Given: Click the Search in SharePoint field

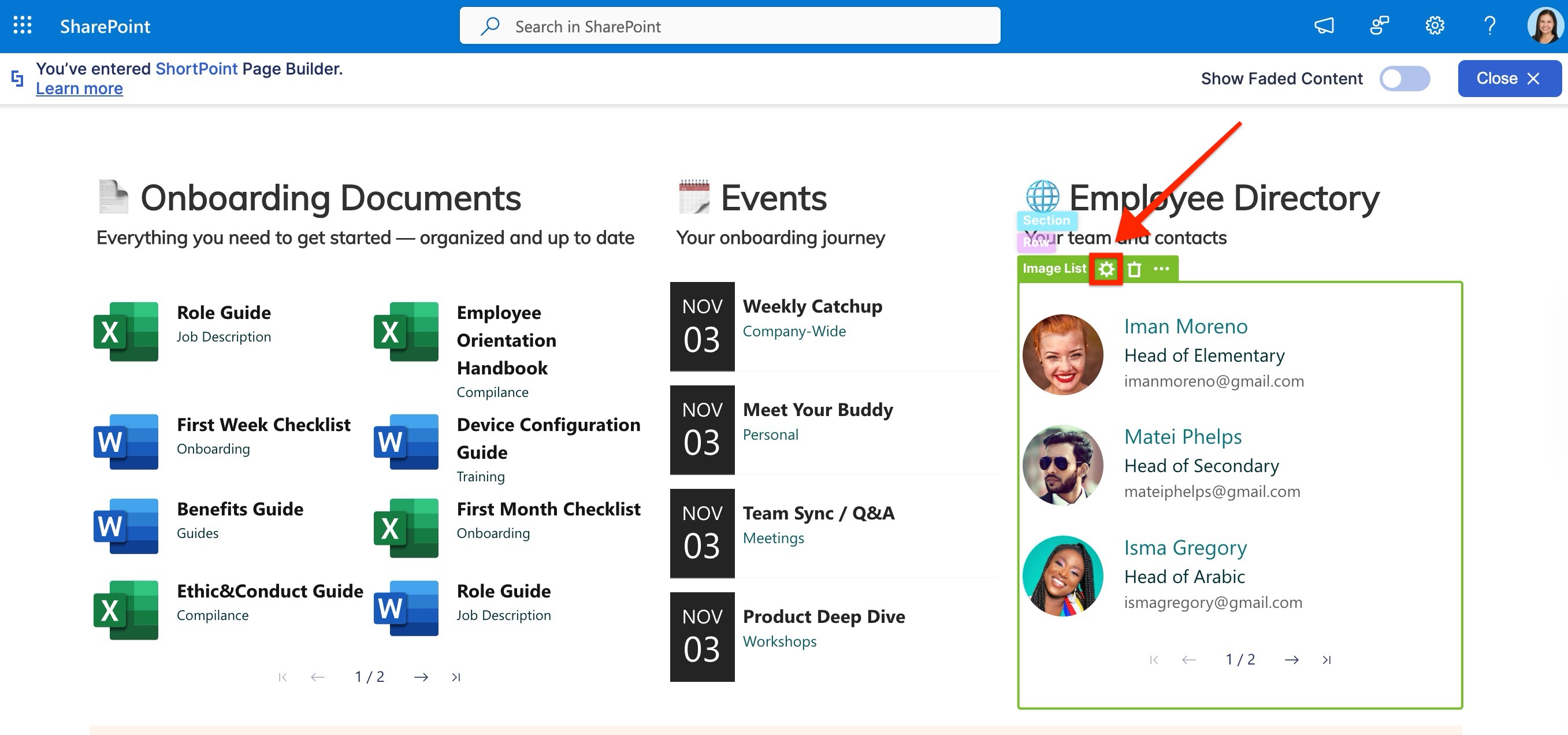Looking at the screenshot, I should (x=729, y=26).
